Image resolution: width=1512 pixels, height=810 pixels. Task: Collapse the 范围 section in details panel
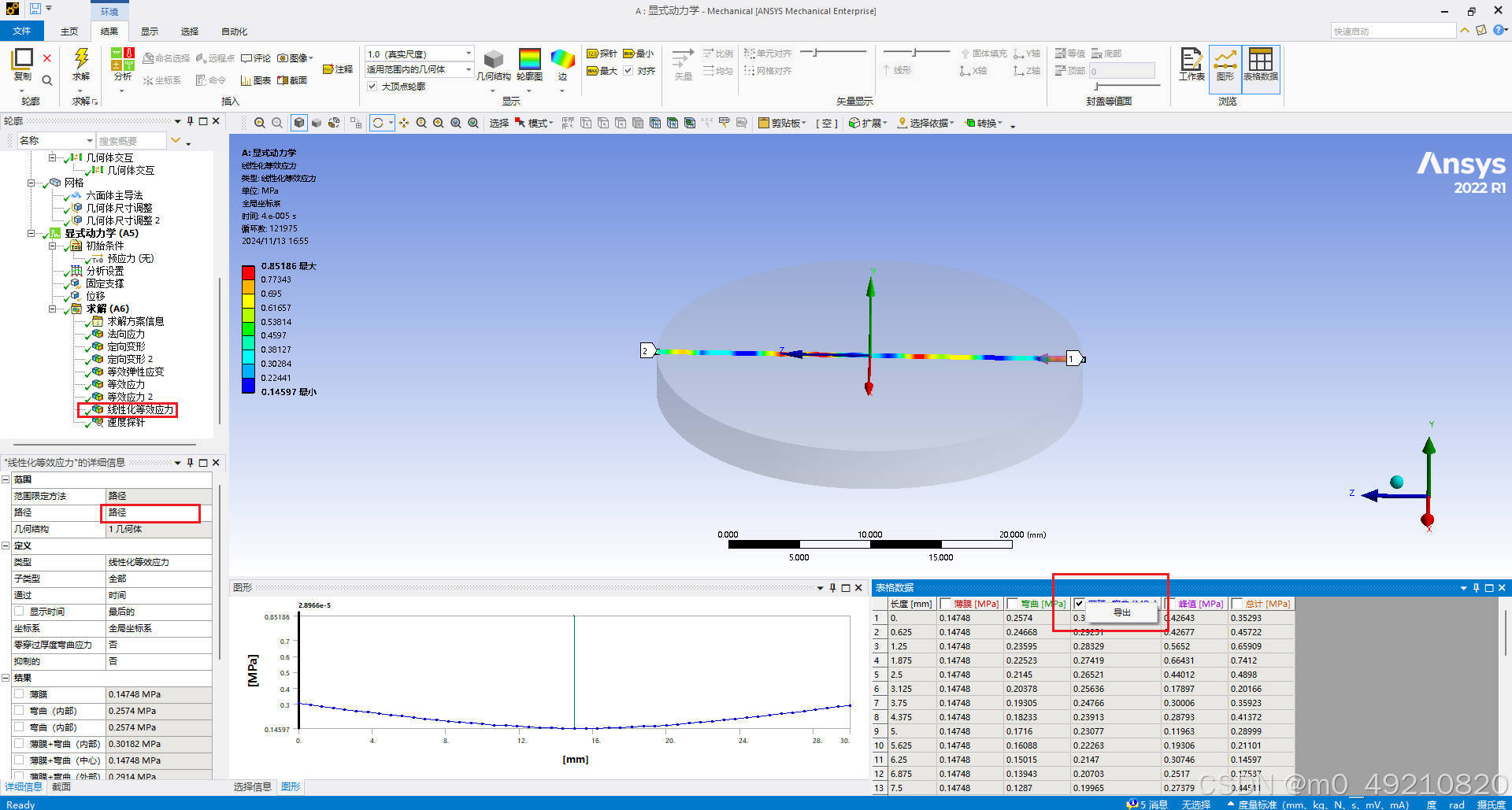(x=6, y=479)
